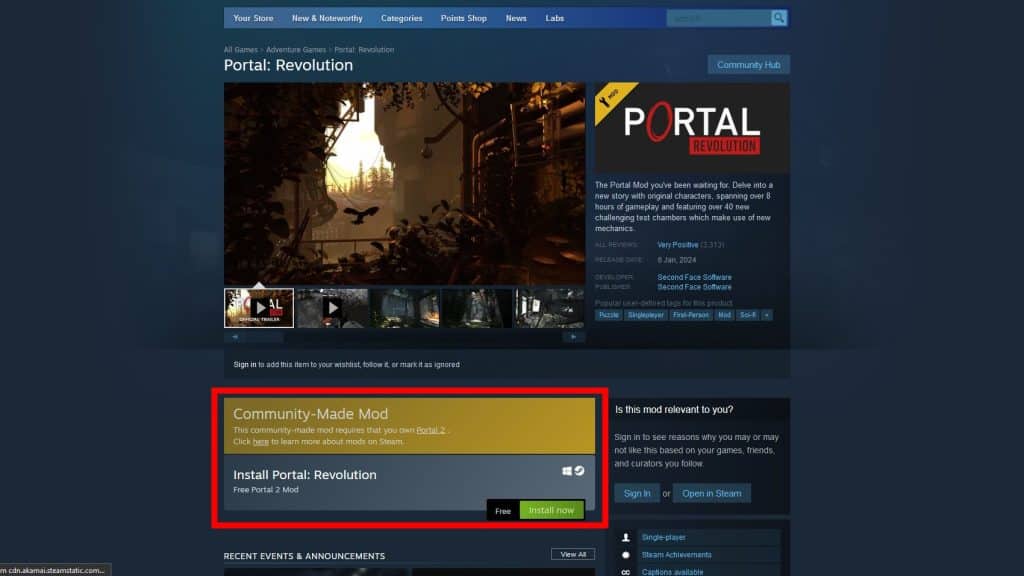Click the Windows platform icon
The width and height of the screenshot is (1024, 576).
(x=567, y=471)
